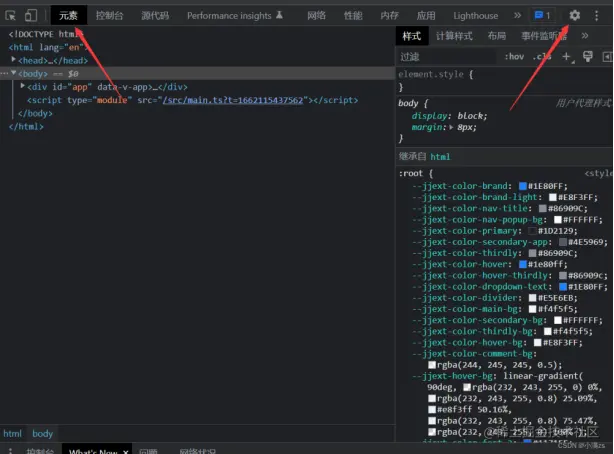The height and width of the screenshot is (454, 614).
Task: Open swatch for --jjext-color-secondary-app #4E5969
Action: tap(563, 242)
